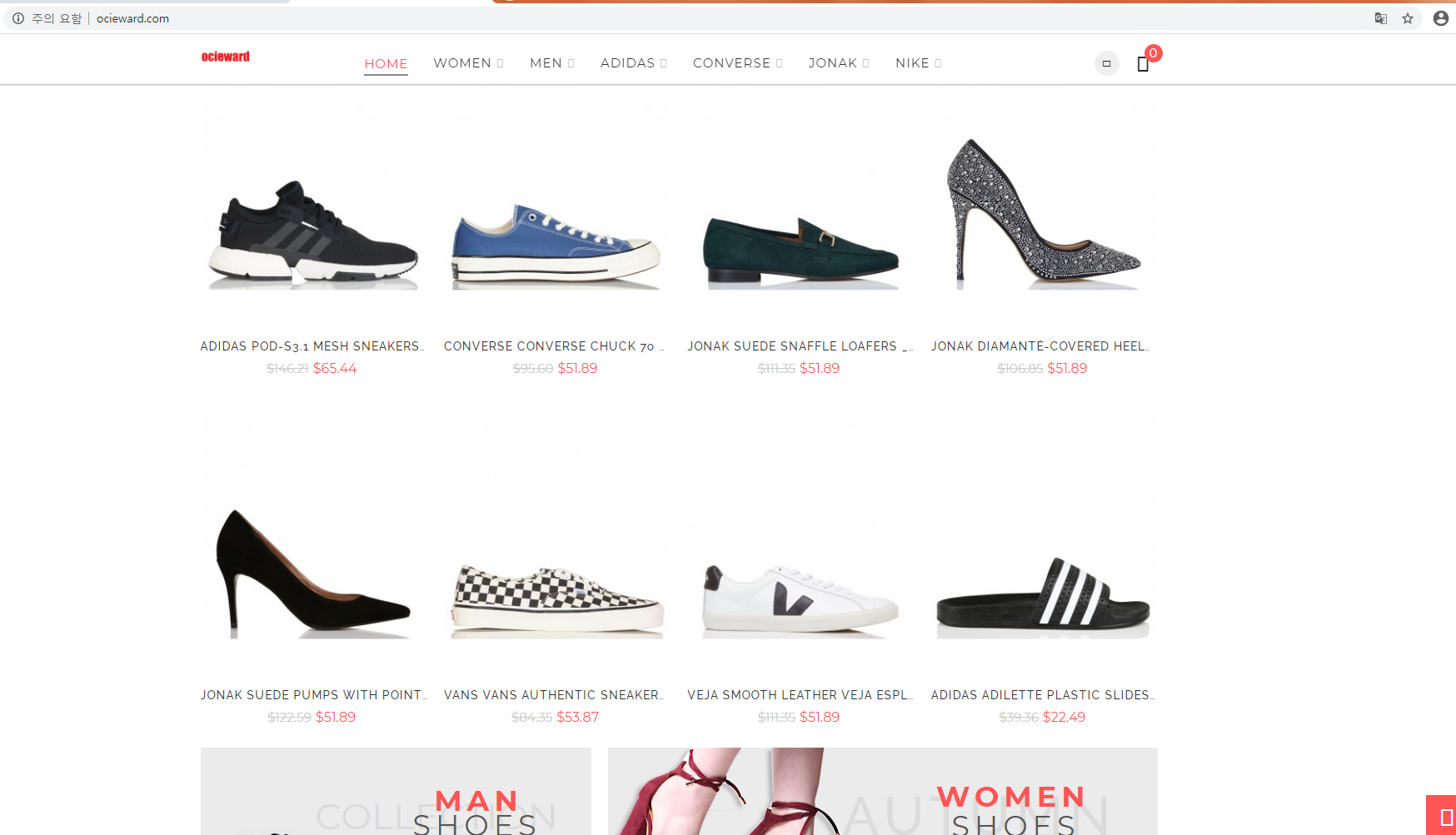Screen dimensions: 1456x835
Task: Open the MAN SHOES collection banner
Action: pyautogui.click(x=396, y=791)
